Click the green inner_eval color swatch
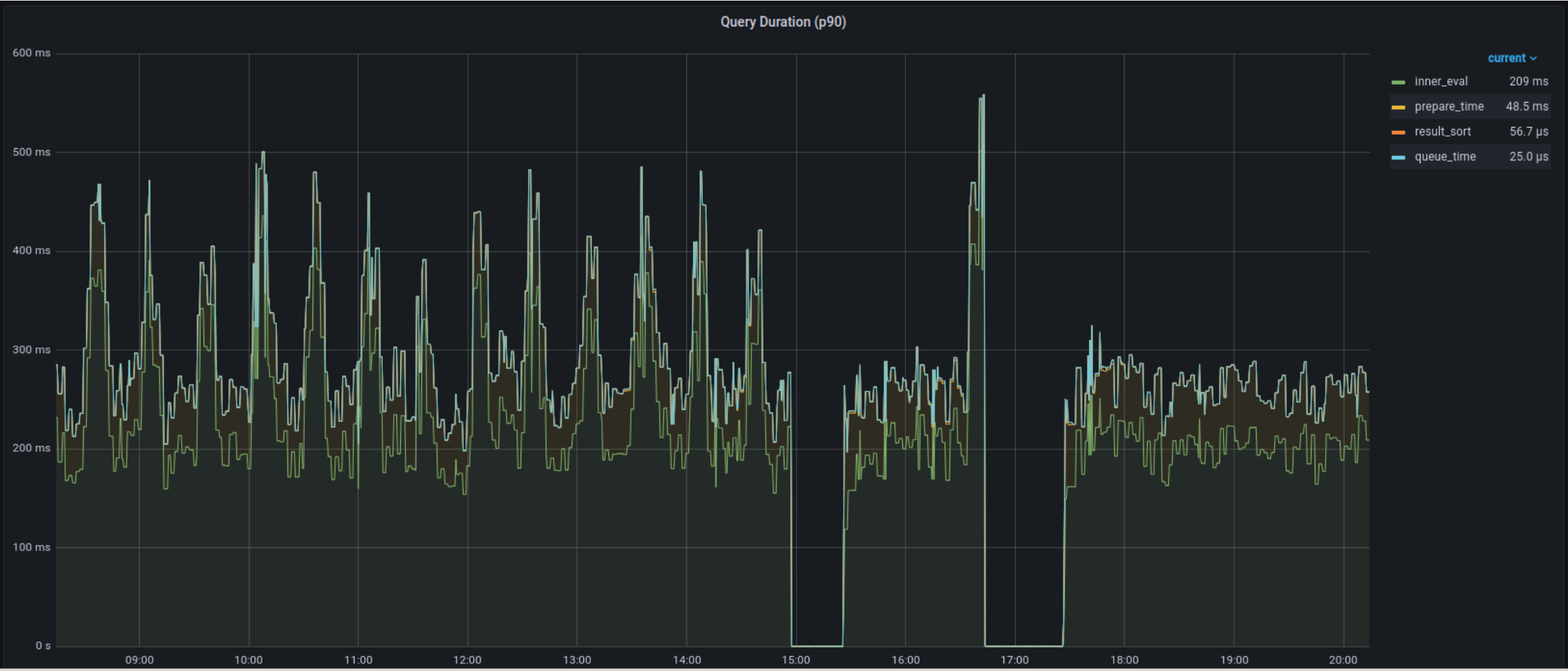Viewport: 1568px width, 671px height. click(1398, 82)
